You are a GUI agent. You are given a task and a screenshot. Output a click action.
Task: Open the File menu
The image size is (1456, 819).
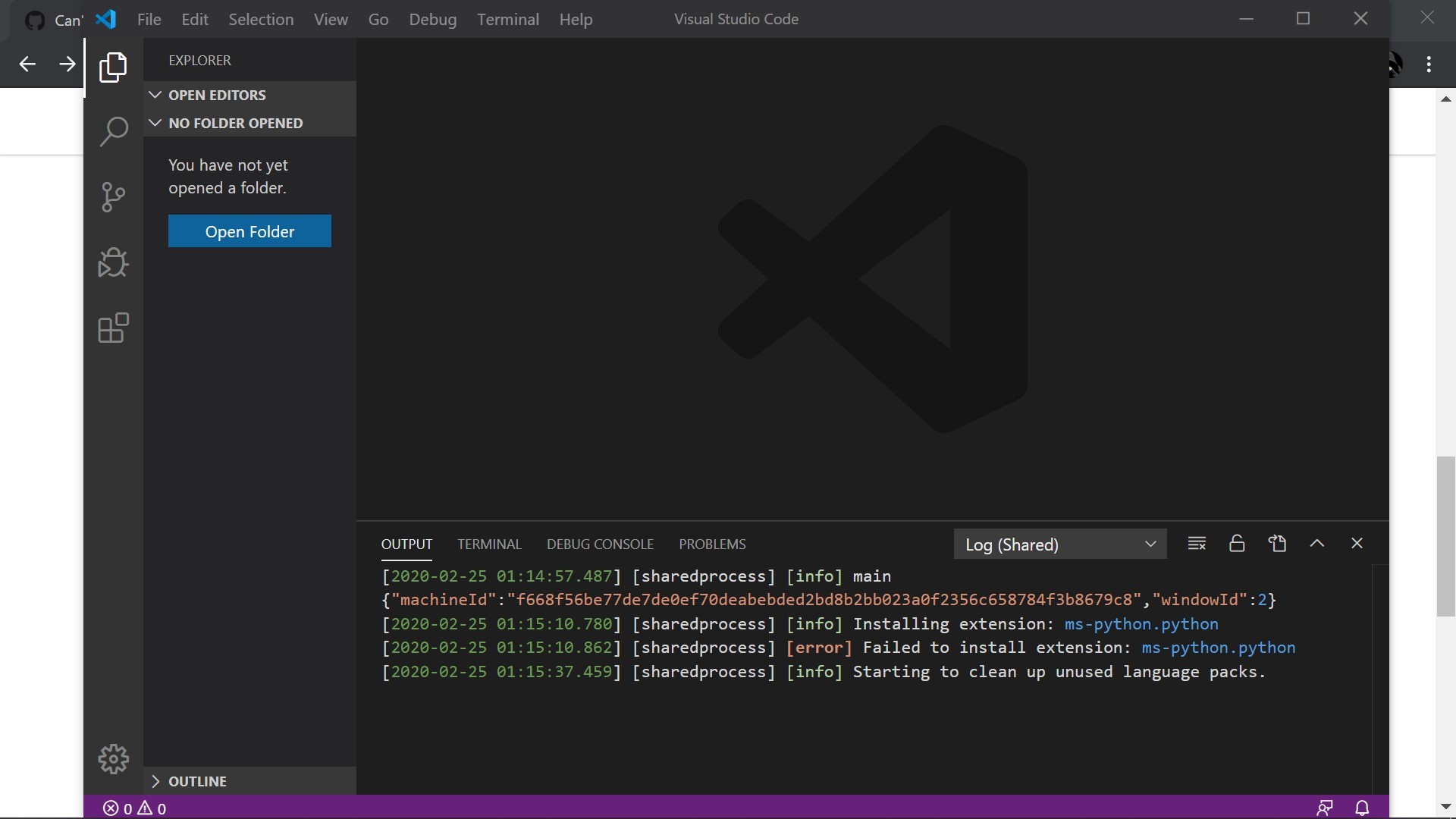pyautogui.click(x=149, y=19)
